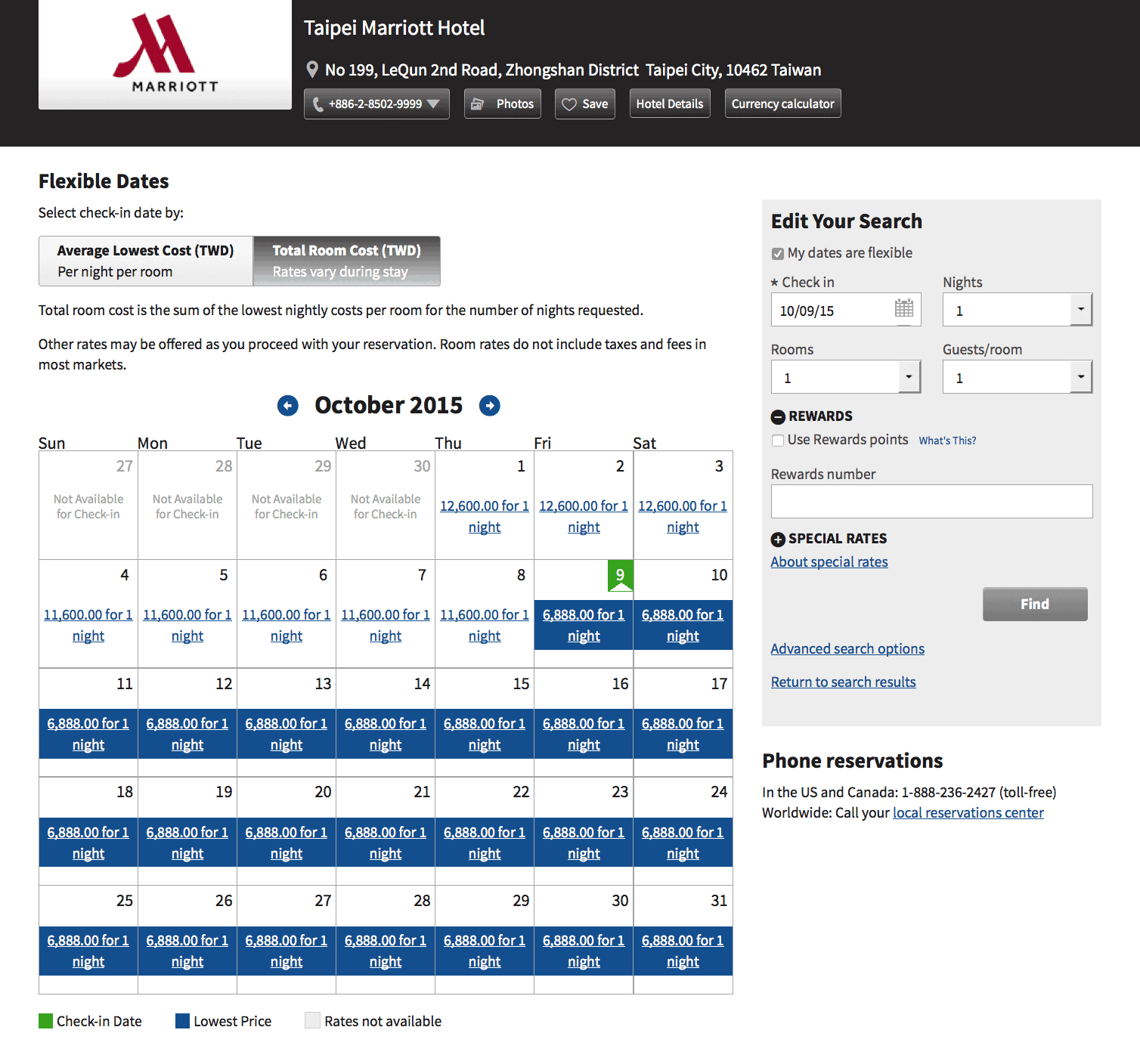Go to next month with right arrow
Viewport: 1140px width, 1064px height.
(x=490, y=406)
